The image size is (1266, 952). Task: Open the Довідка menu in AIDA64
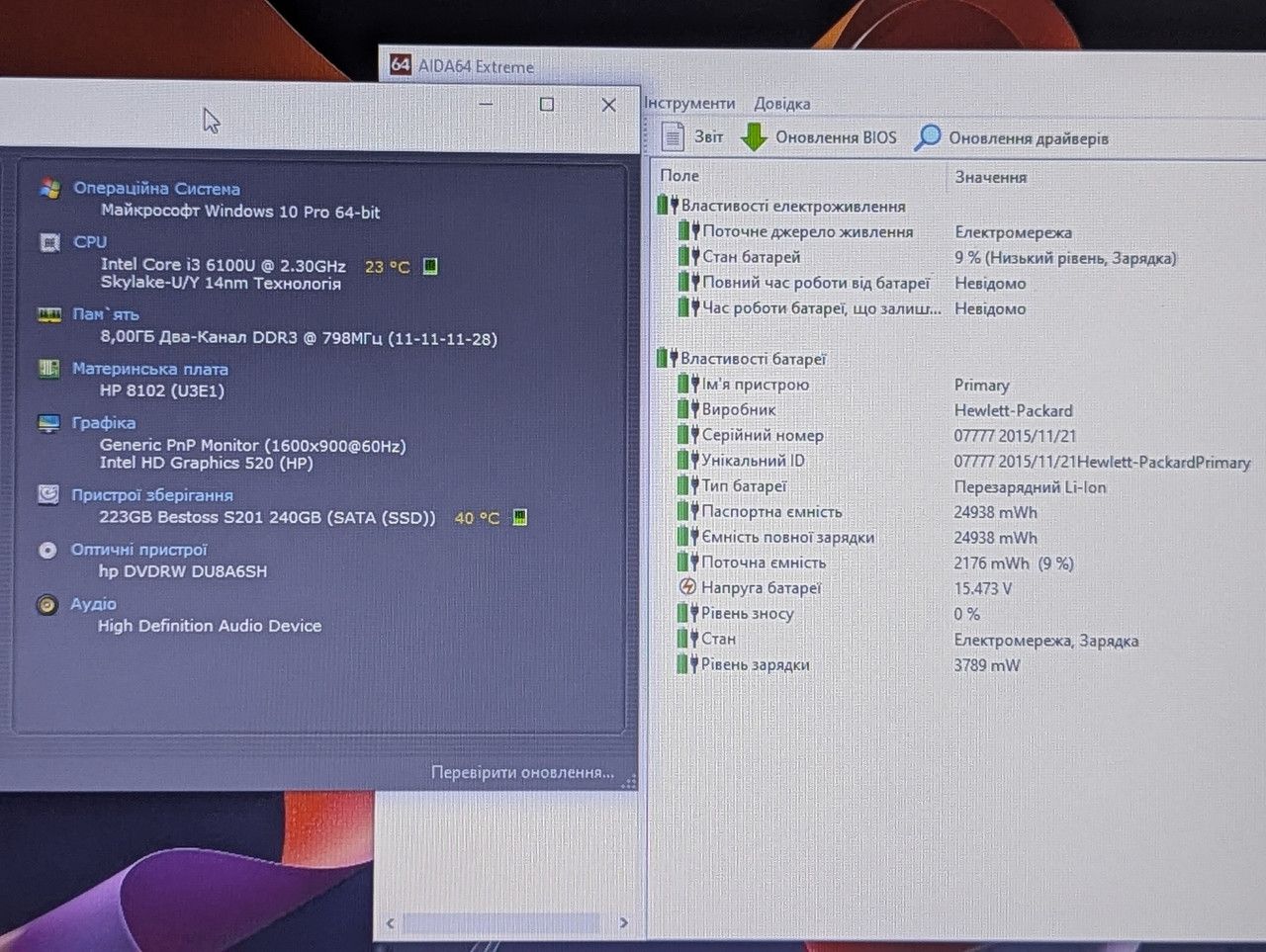(x=781, y=103)
